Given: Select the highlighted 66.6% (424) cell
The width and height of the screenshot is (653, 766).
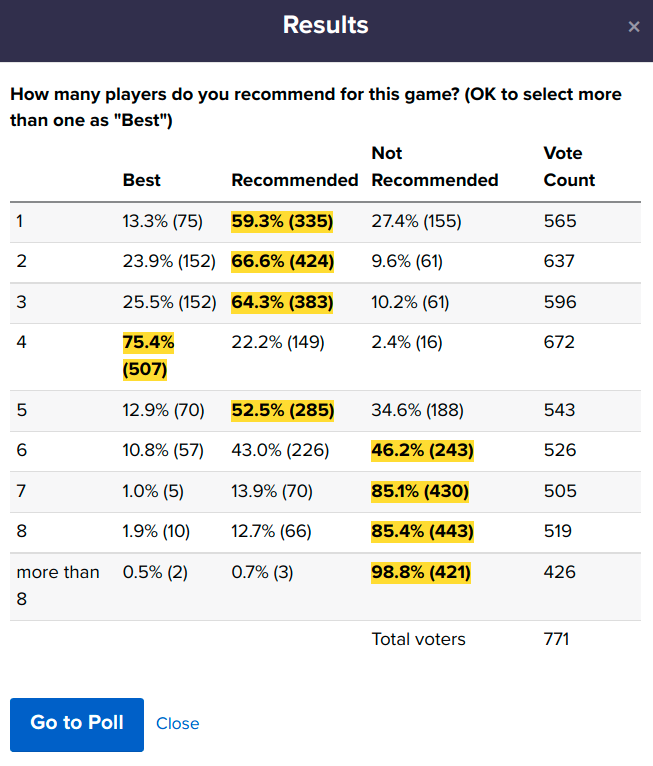Looking at the screenshot, I should click(x=282, y=262).
